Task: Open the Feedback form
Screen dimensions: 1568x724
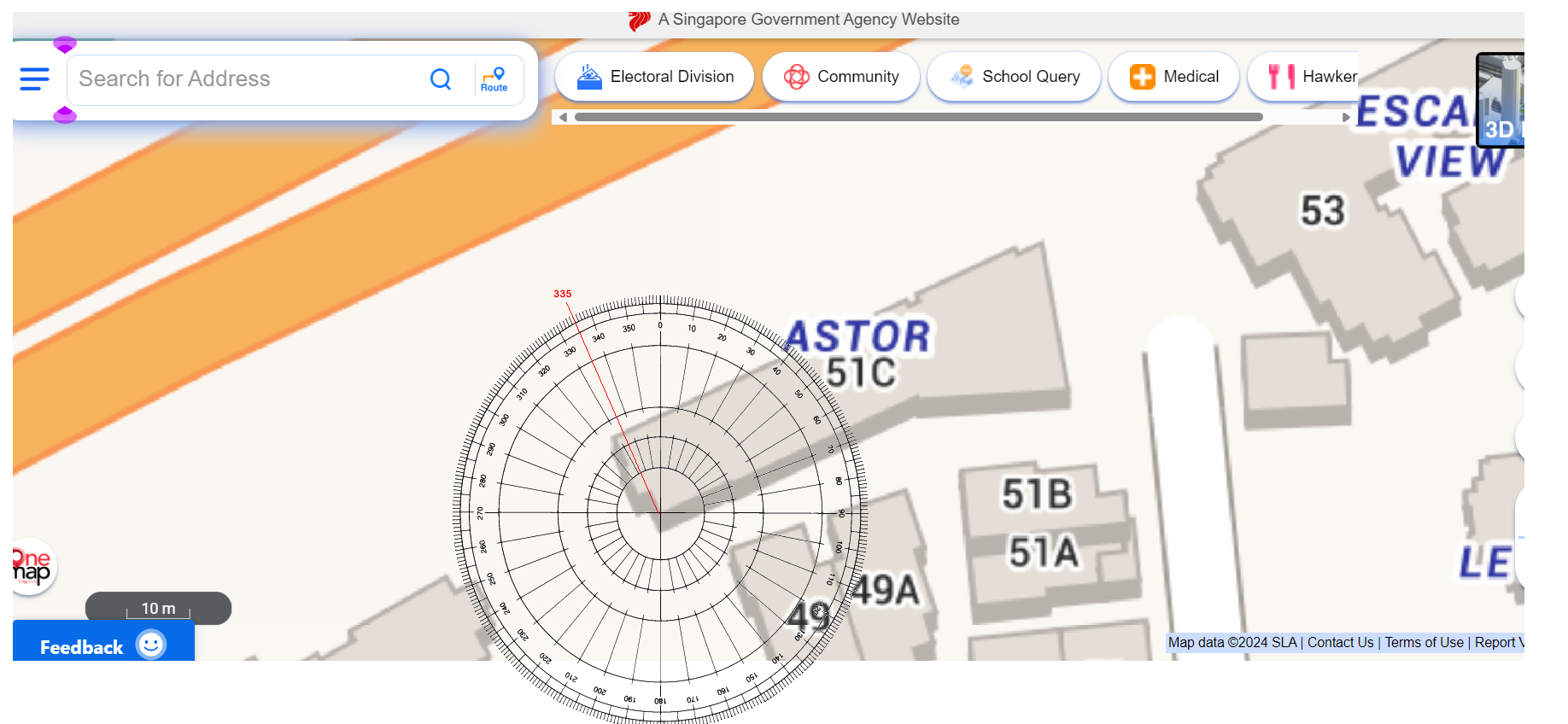Action: click(102, 645)
